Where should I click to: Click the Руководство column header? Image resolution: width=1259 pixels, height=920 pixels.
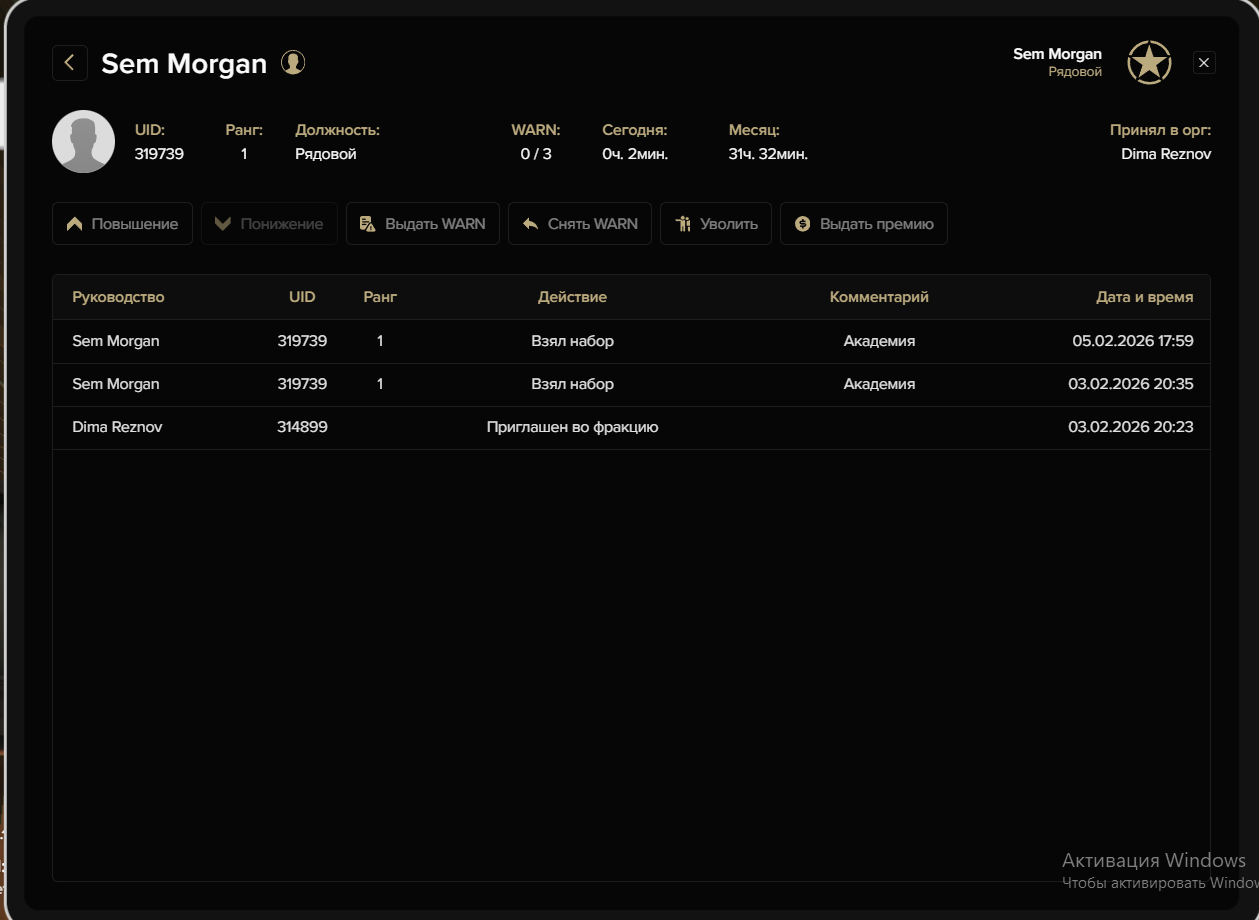coord(118,297)
